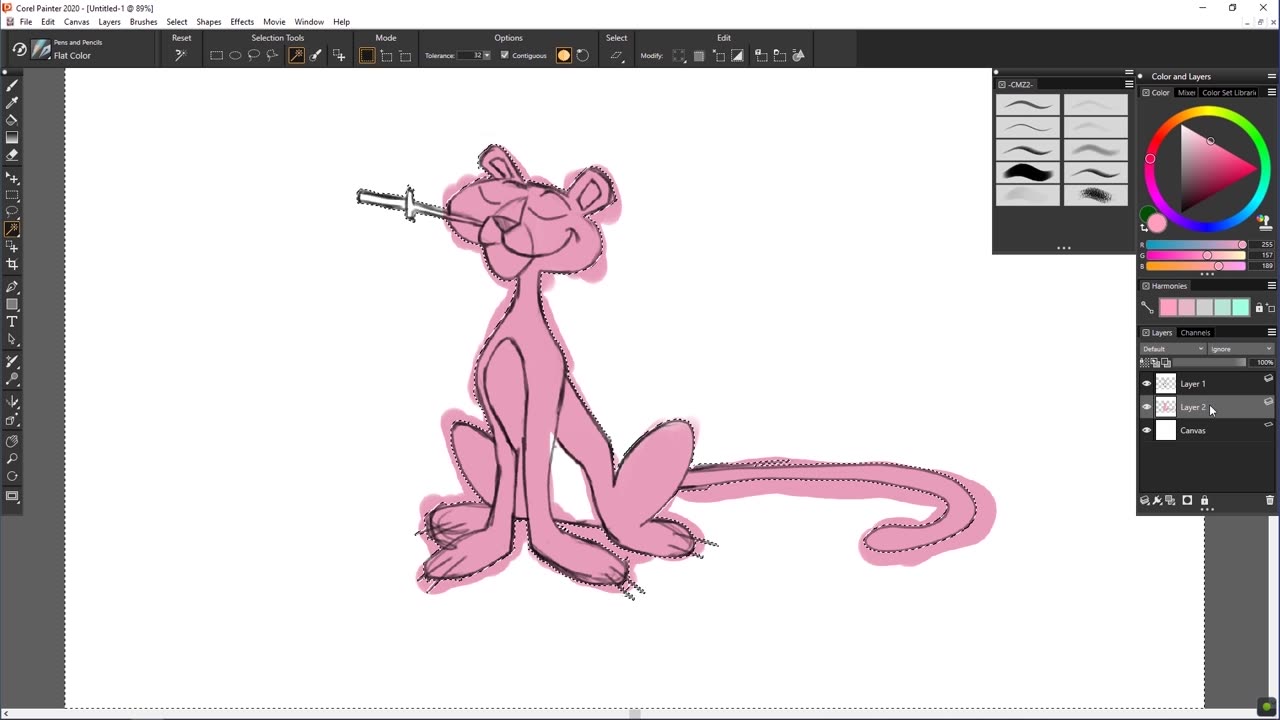Viewport: 1280px width, 720px height.
Task: Set Add to Selection mode
Action: tap(386, 55)
